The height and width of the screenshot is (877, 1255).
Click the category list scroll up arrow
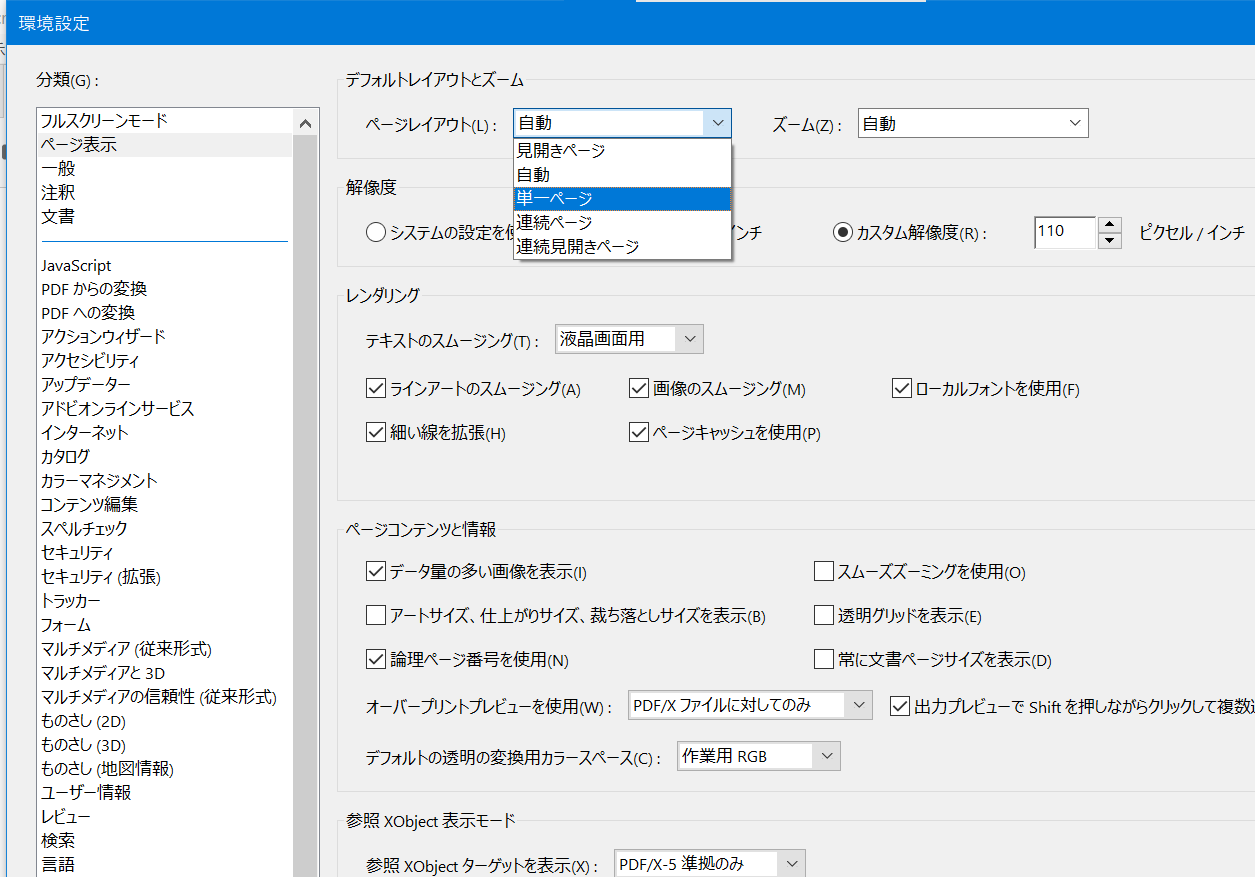(x=306, y=124)
